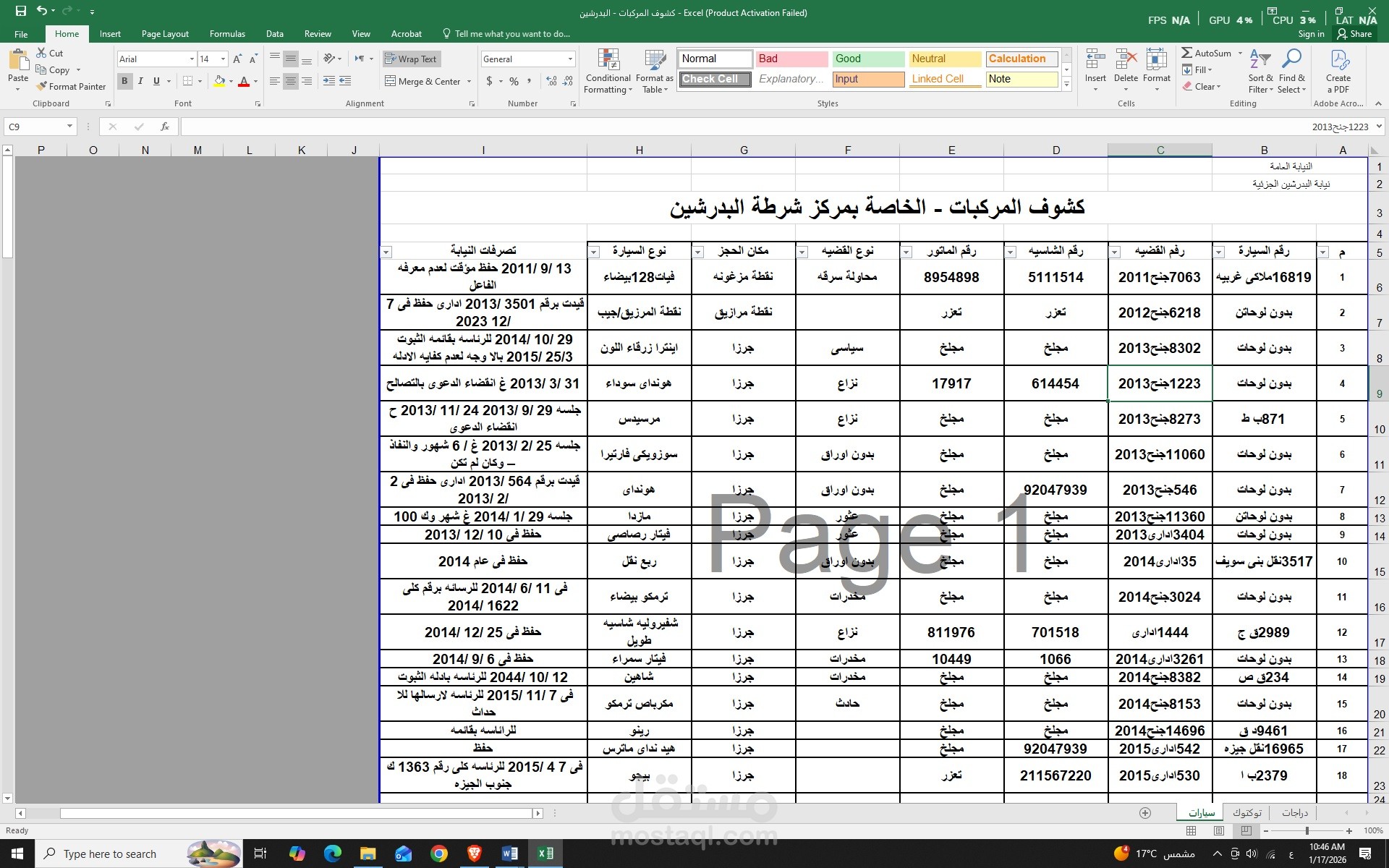Pick the yellow Fill Color swatch
The image size is (1389, 868).
(x=220, y=81)
